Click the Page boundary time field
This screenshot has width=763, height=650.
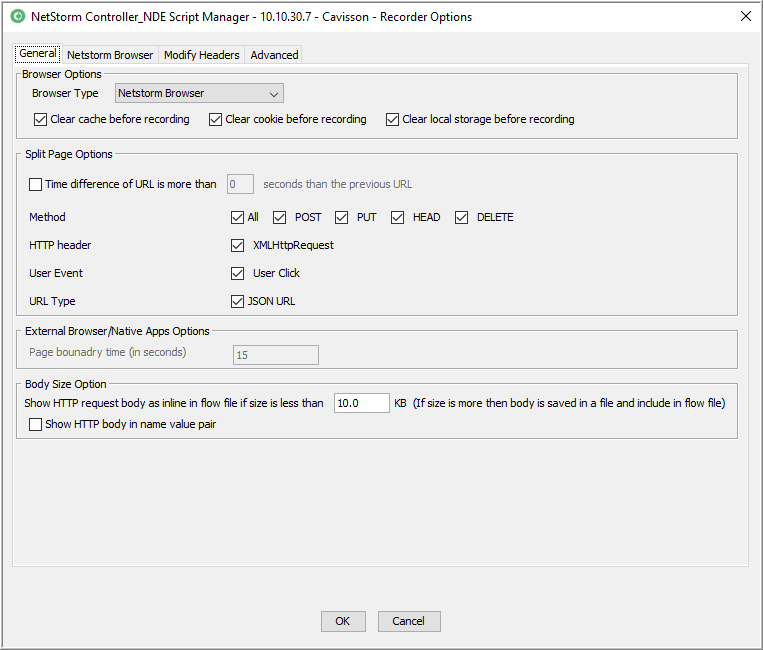click(276, 355)
